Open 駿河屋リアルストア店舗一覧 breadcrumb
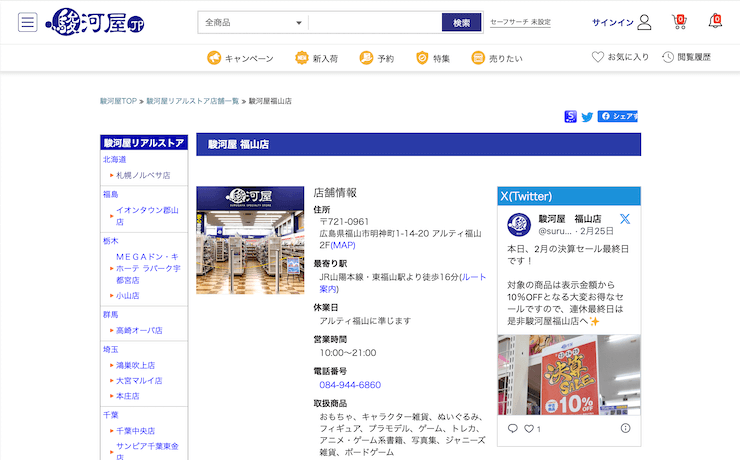 [193, 101]
